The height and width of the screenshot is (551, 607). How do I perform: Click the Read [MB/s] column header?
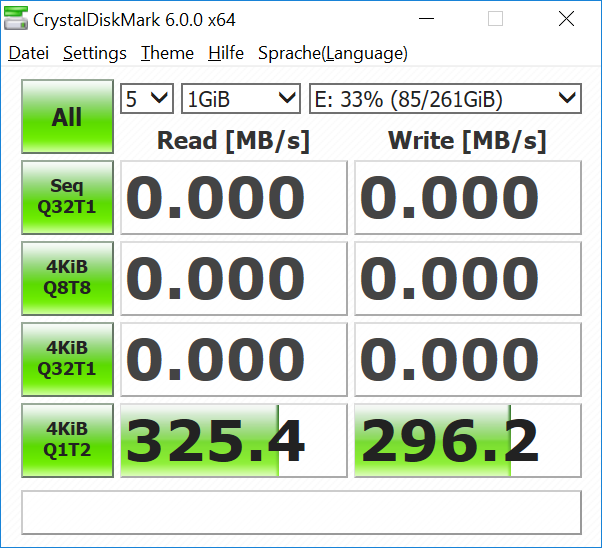[x=233, y=141]
